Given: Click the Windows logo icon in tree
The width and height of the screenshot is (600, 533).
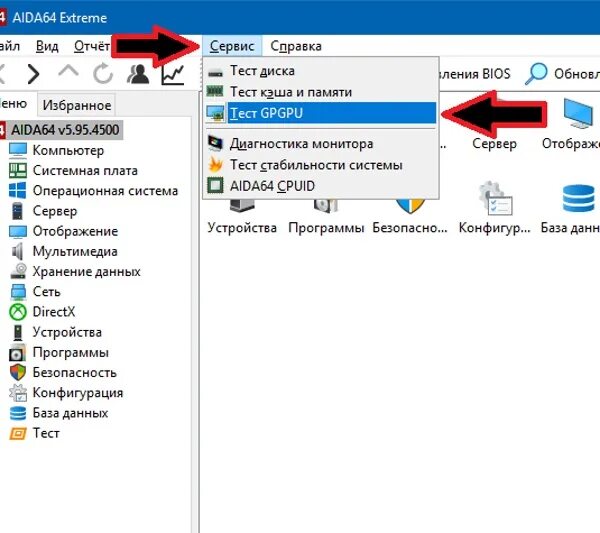Looking at the screenshot, I should coord(18,191).
